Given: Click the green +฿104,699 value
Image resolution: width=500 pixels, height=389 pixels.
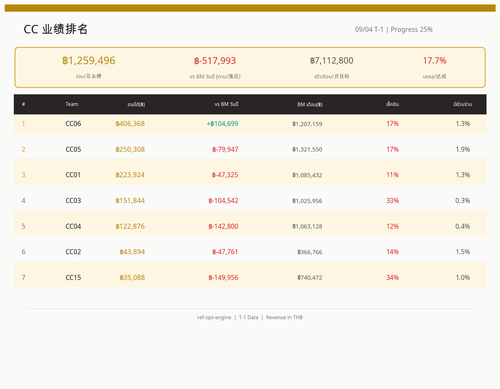Looking at the screenshot, I should [x=222, y=124].
